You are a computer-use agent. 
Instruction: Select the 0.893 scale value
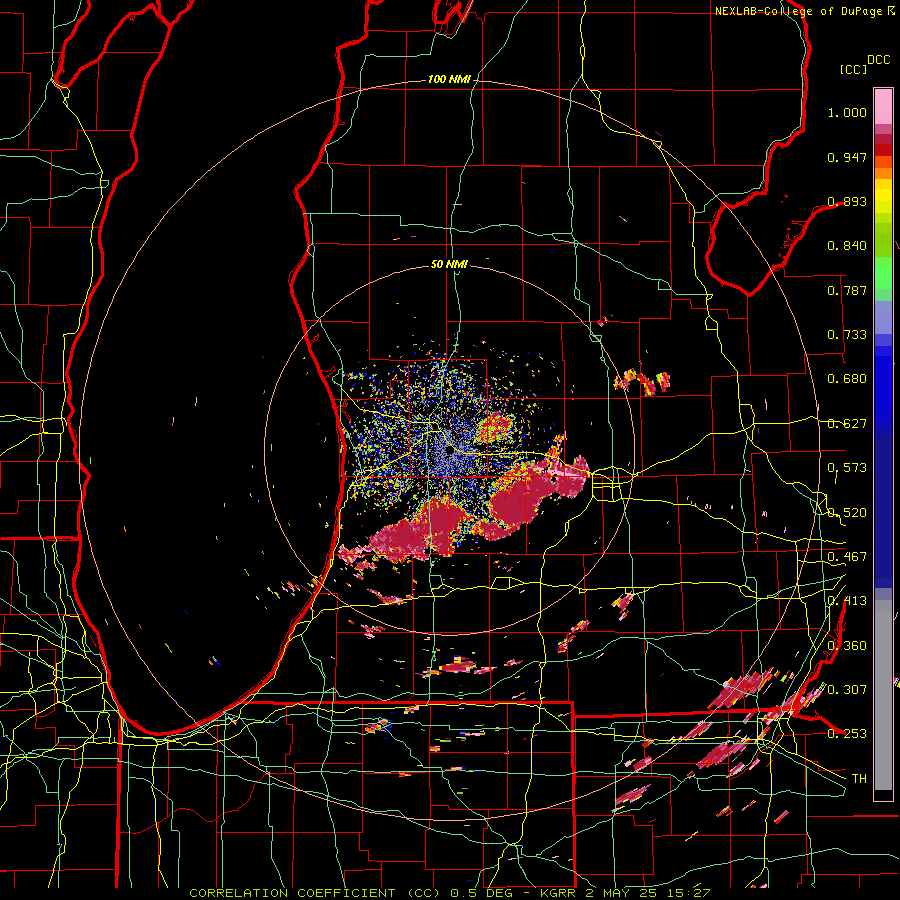(847, 201)
